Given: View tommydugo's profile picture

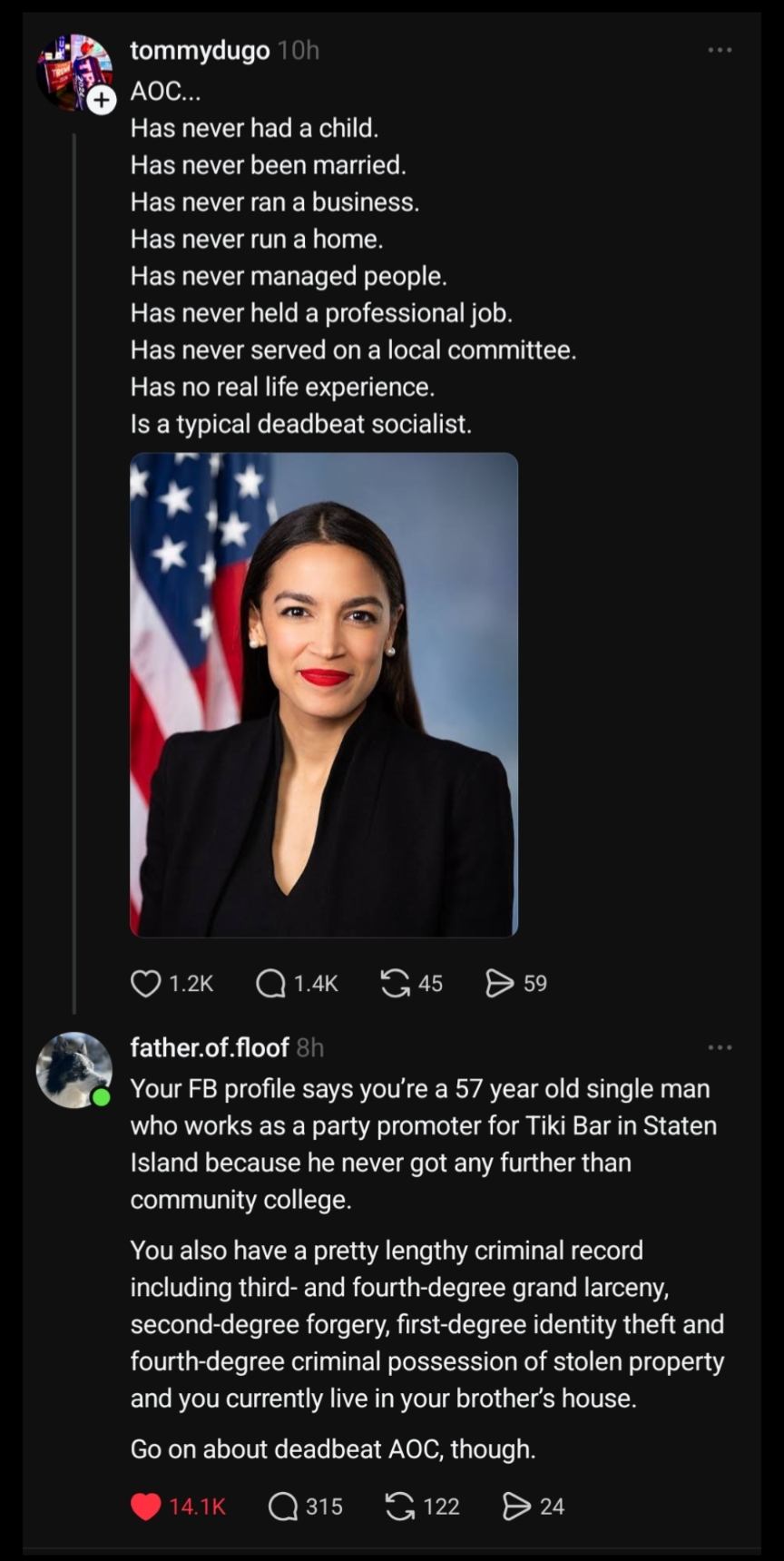Looking at the screenshot, I should click(71, 71).
